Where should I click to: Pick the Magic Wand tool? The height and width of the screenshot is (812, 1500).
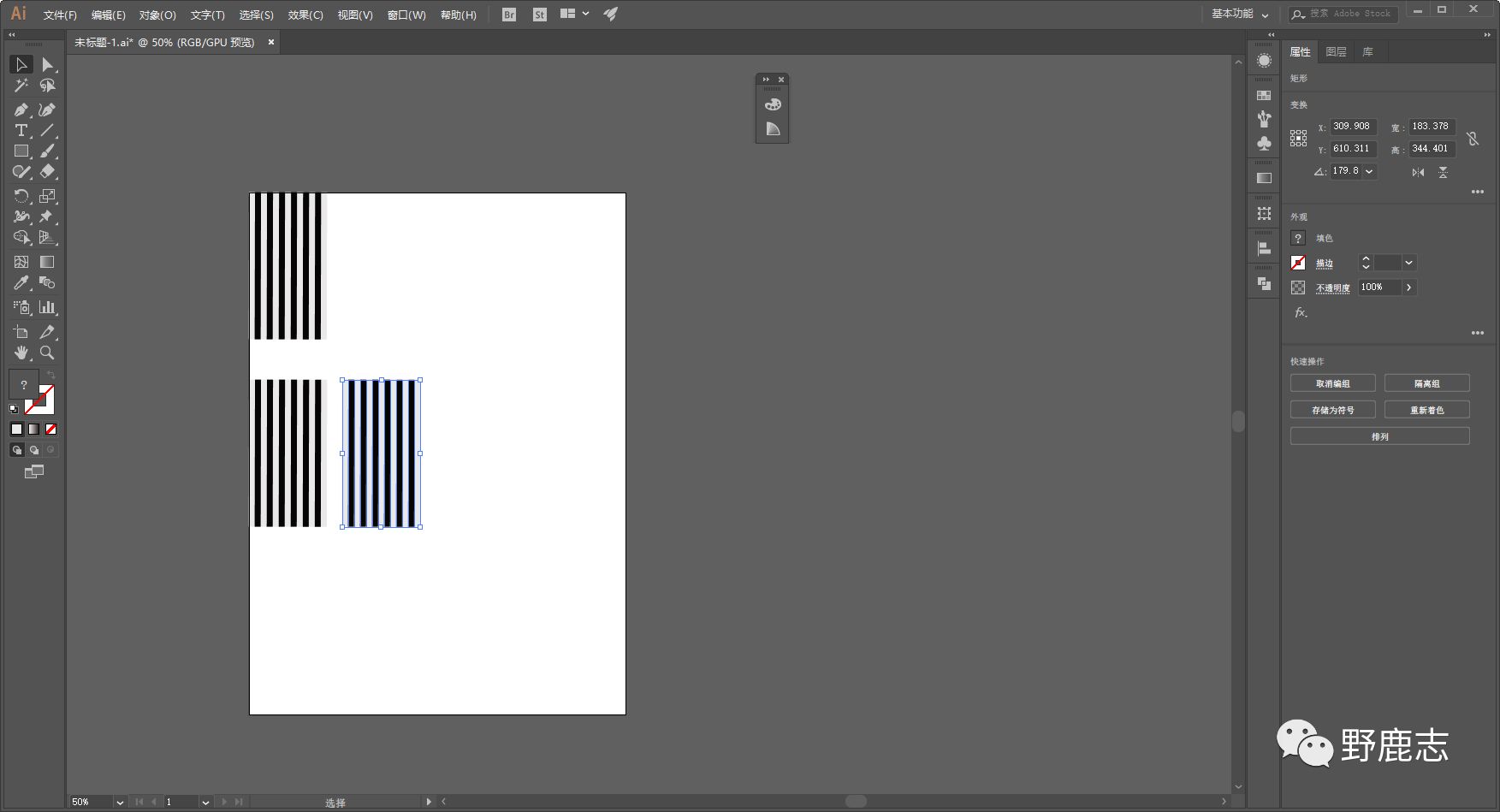(21, 86)
